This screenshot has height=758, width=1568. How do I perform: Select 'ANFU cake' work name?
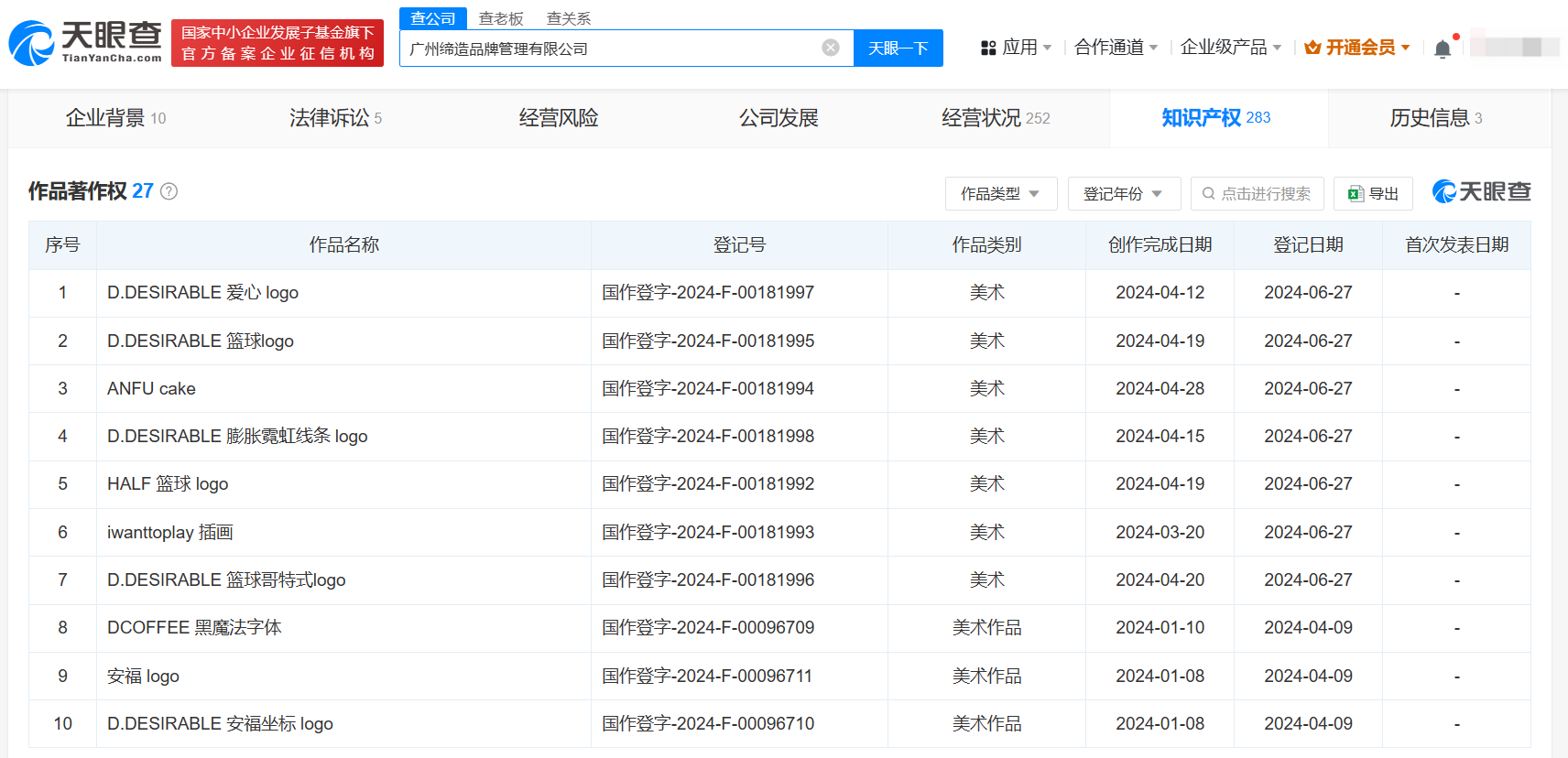click(151, 389)
